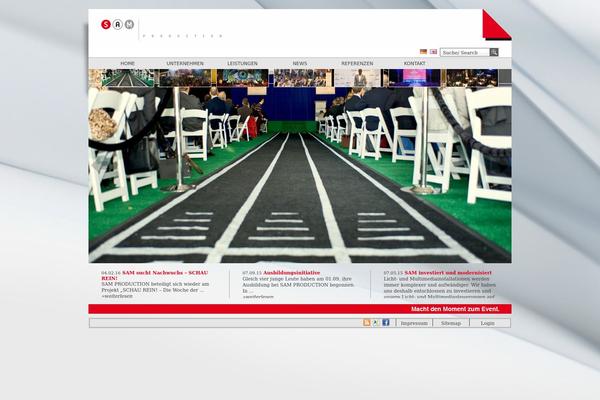600x400 pixels.
Task: Select the dark banquet hall thumbnail
Action: click(x=472, y=78)
